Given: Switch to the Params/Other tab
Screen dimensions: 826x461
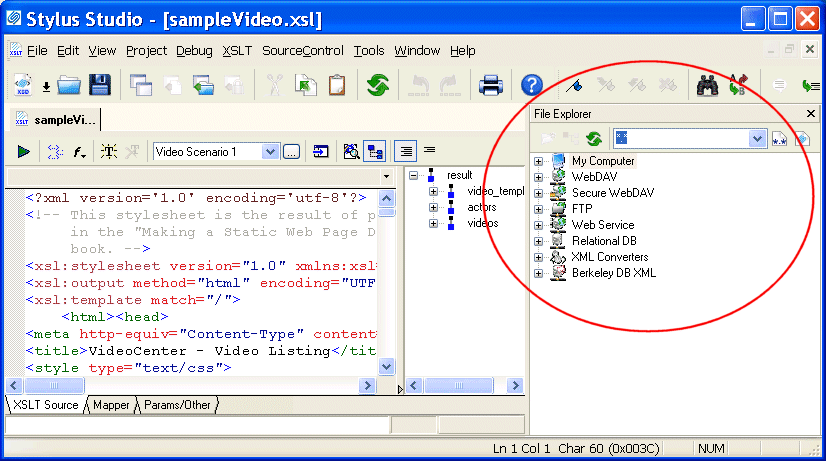Looking at the screenshot, I should 176,405.
